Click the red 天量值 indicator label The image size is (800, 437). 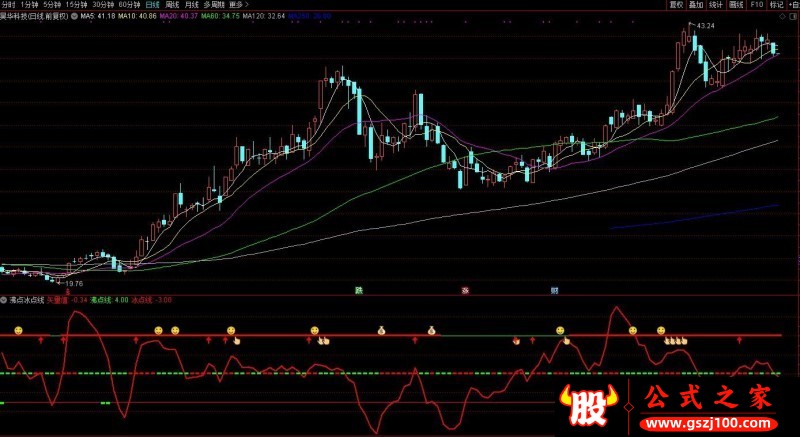(67, 300)
